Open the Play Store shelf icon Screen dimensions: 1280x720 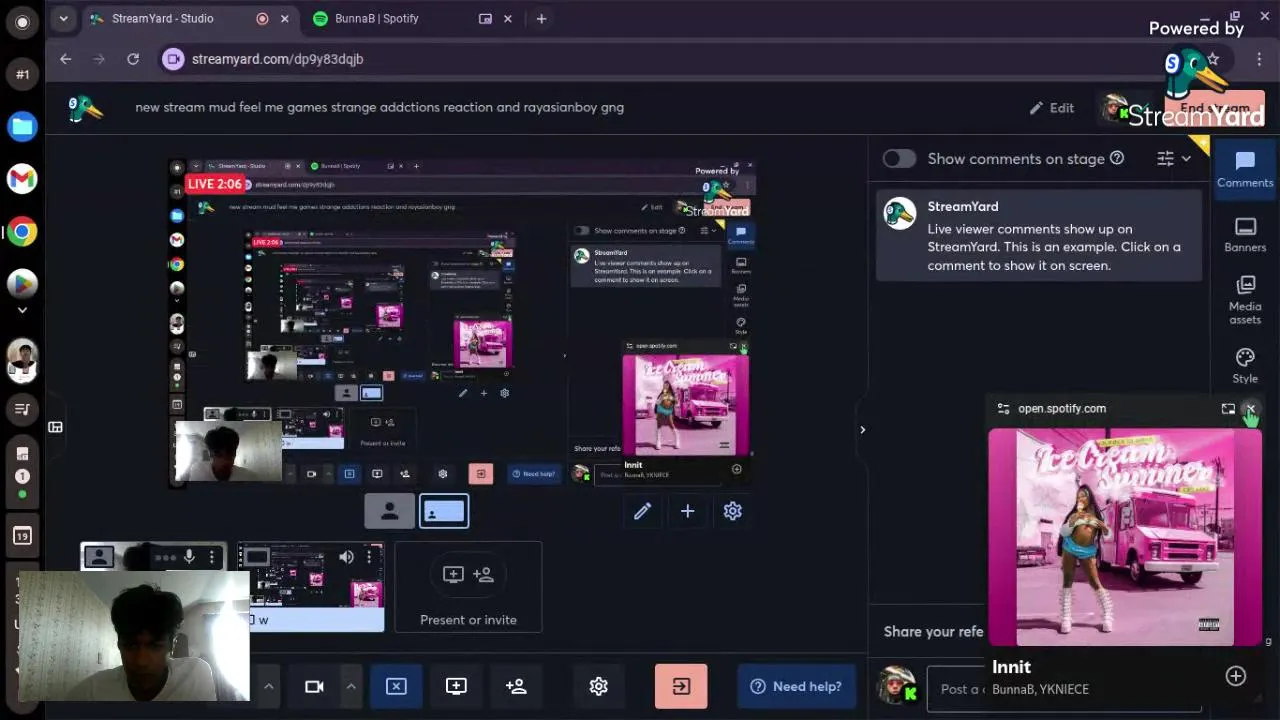click(22, 285)
